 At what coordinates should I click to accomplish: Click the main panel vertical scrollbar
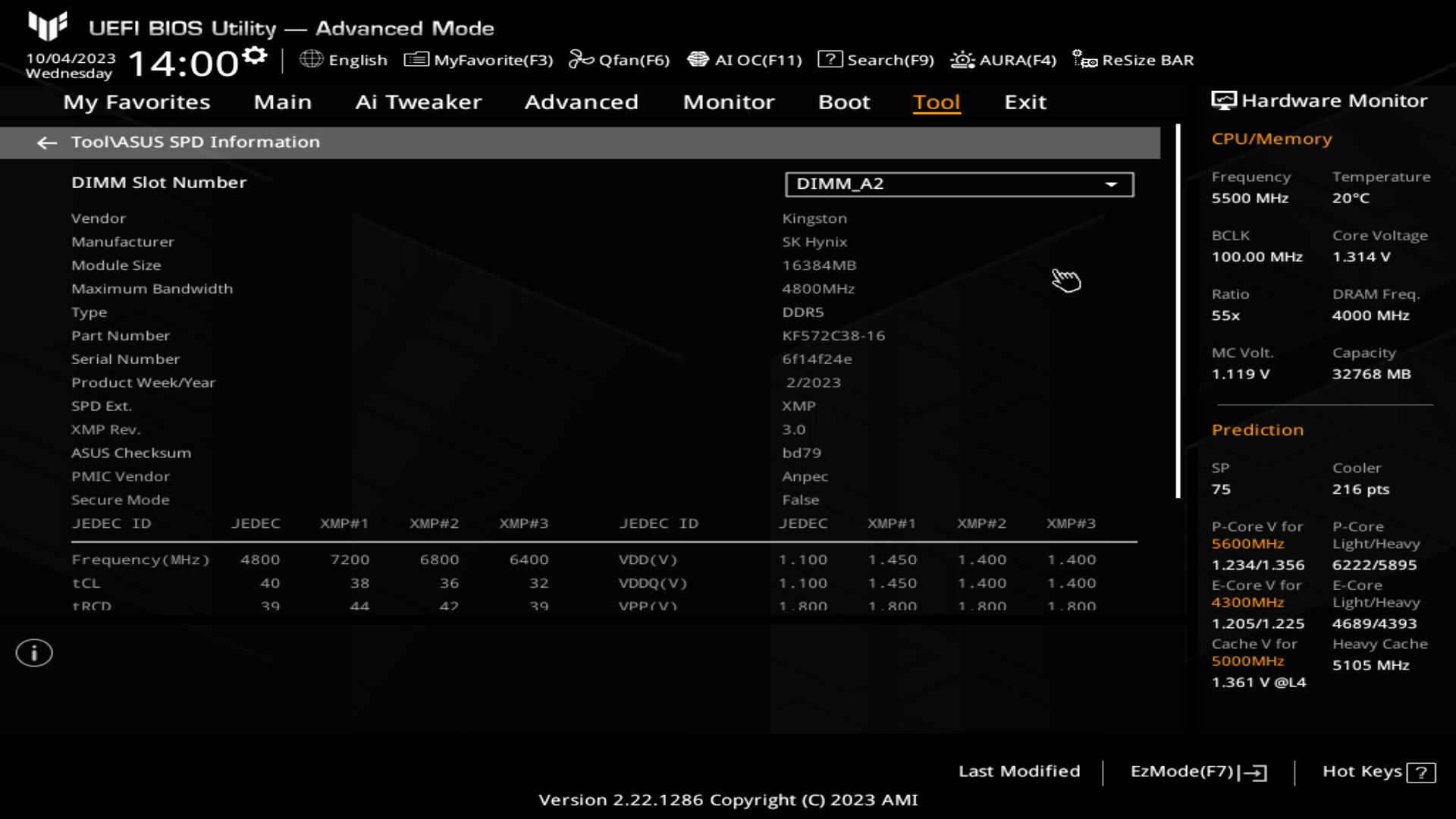[1178, 311]
